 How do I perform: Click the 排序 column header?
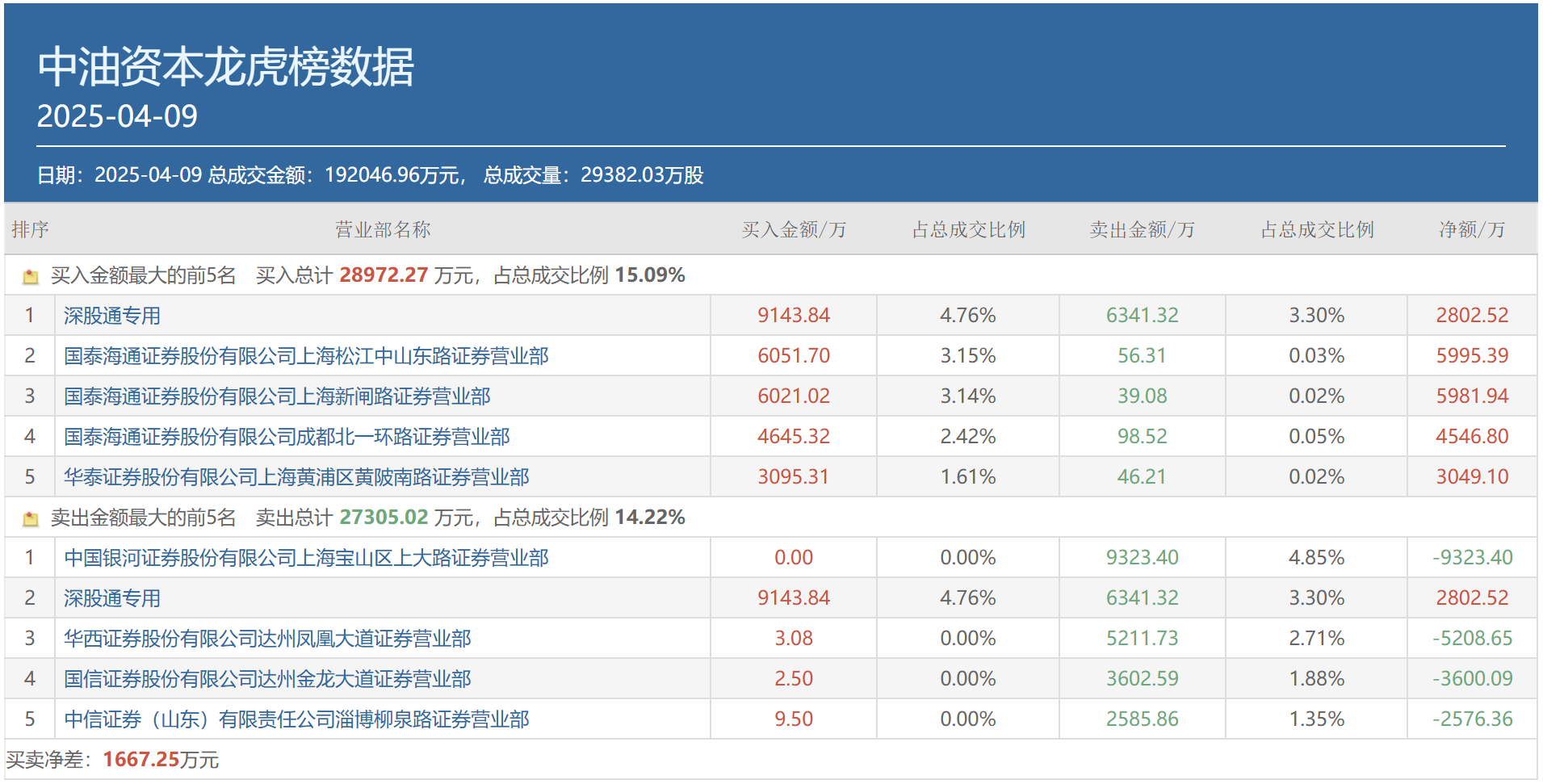coord(31,230)
